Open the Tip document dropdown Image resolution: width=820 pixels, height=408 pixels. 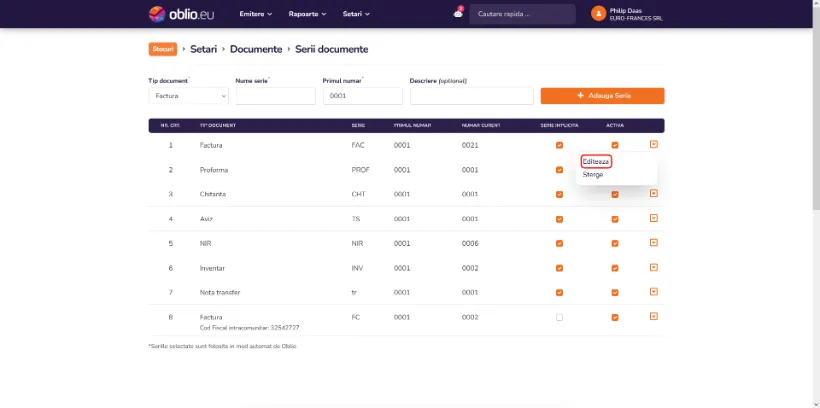[189, 96]
